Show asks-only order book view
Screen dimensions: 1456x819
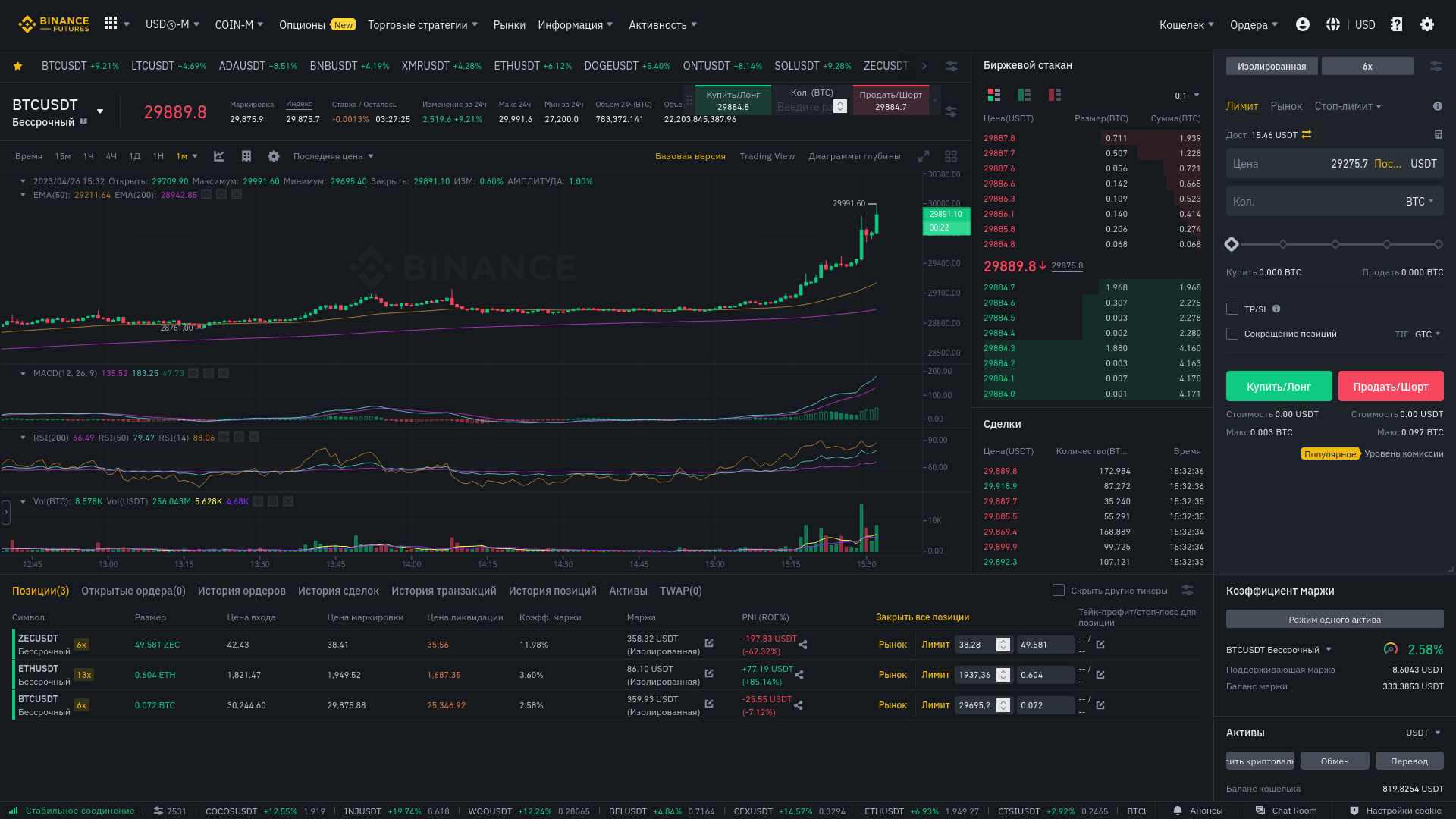1055,95
